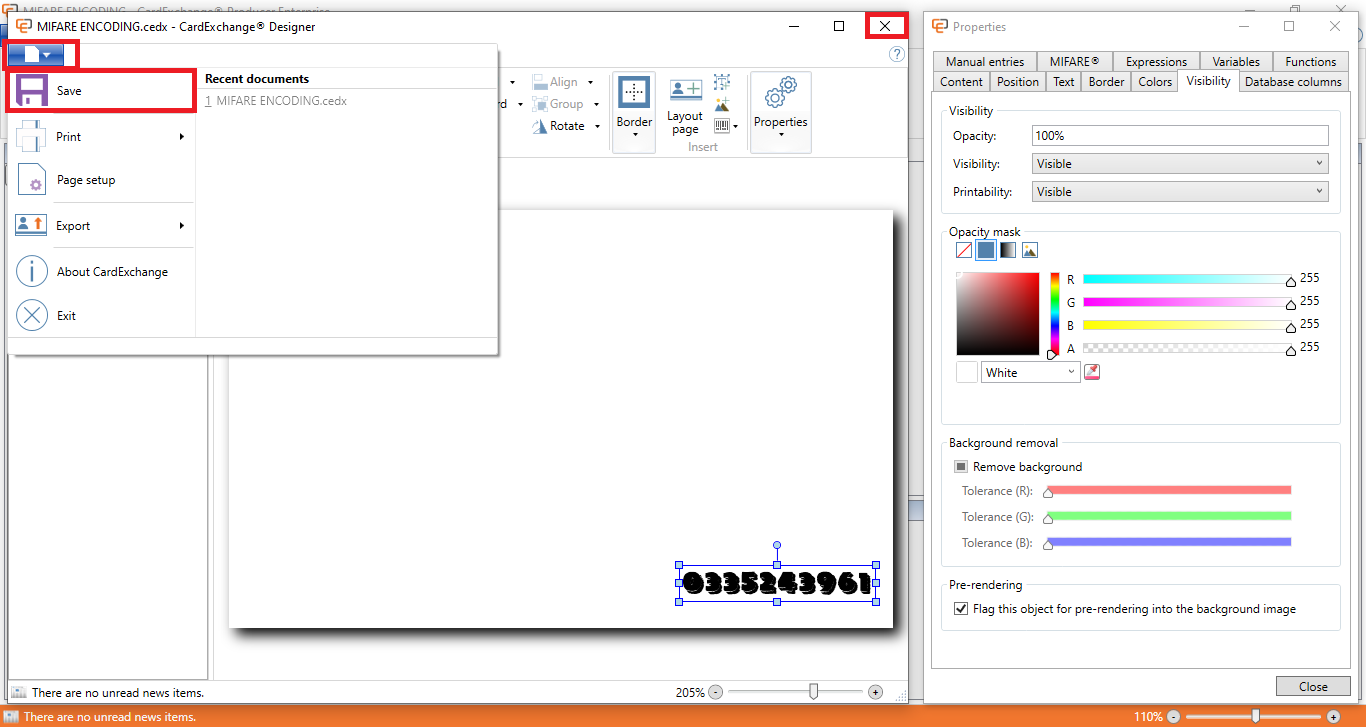Click the Designer news icon in status bar
The width and height of the screenshot is (1366, 727).
coord(18,692)
